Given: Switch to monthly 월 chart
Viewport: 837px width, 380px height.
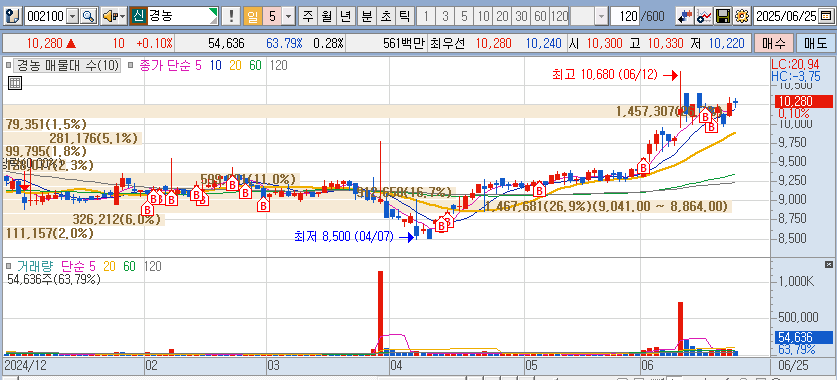Looking at the screenshot, I should 326,17.
